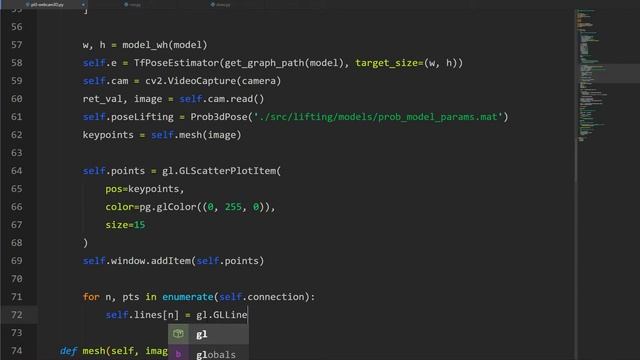Viewport: 640px width, 360px height.
Task: Click 'self.lines[n]' on line 72
Action: click(x=142, y=315)
